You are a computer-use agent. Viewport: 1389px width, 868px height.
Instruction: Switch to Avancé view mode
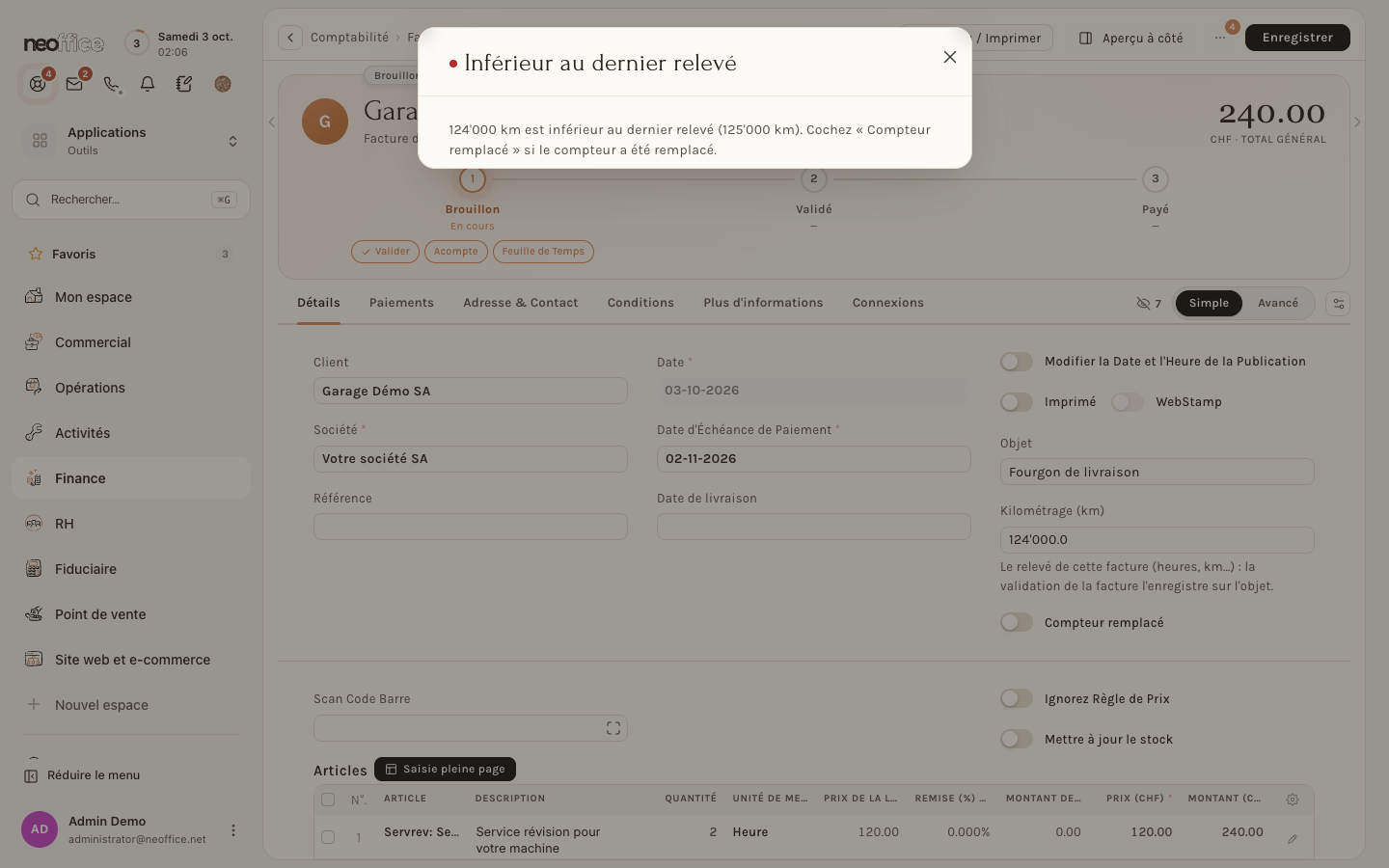coord(1278,303)
